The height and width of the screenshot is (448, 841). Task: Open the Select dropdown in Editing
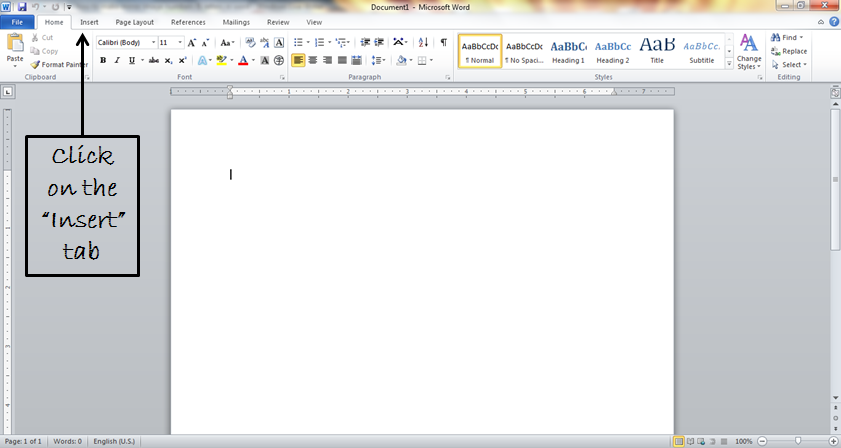pyautogui.click(x=789, y=65)
